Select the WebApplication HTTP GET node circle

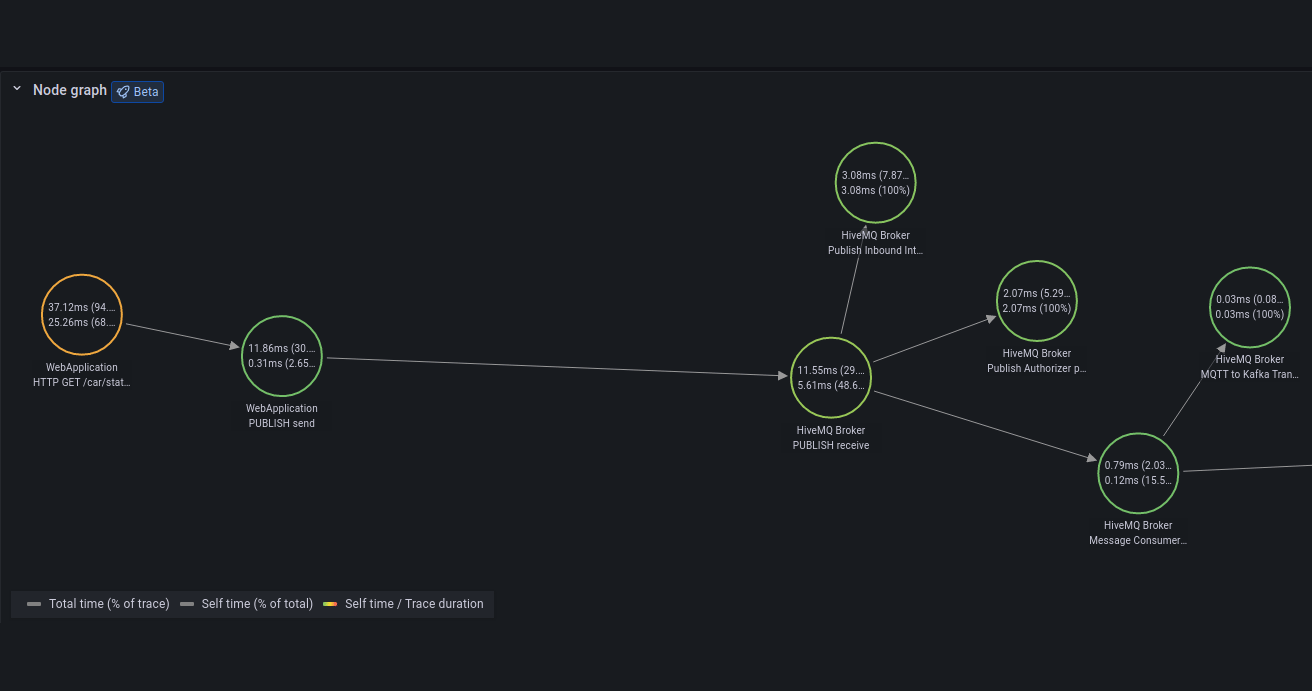click(x=82, y=315)
